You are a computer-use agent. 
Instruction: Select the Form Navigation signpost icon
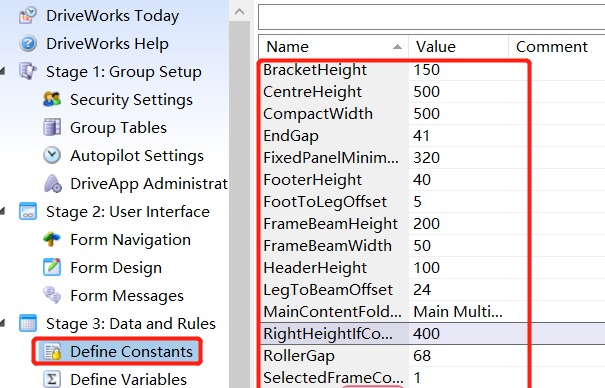pyautogui.click(x=52, y=240)
